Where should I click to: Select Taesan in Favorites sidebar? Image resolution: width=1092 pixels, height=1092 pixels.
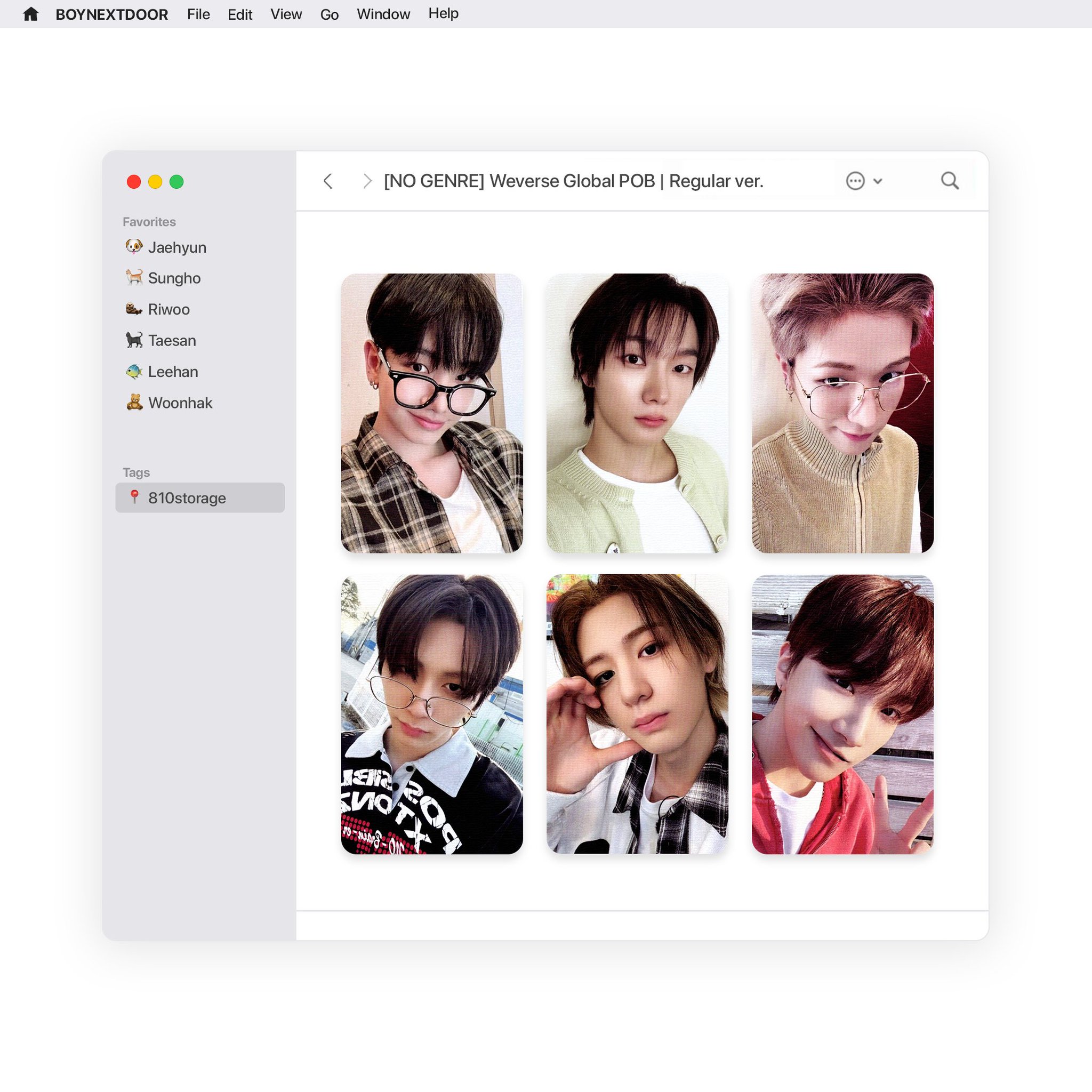[172, 340]
